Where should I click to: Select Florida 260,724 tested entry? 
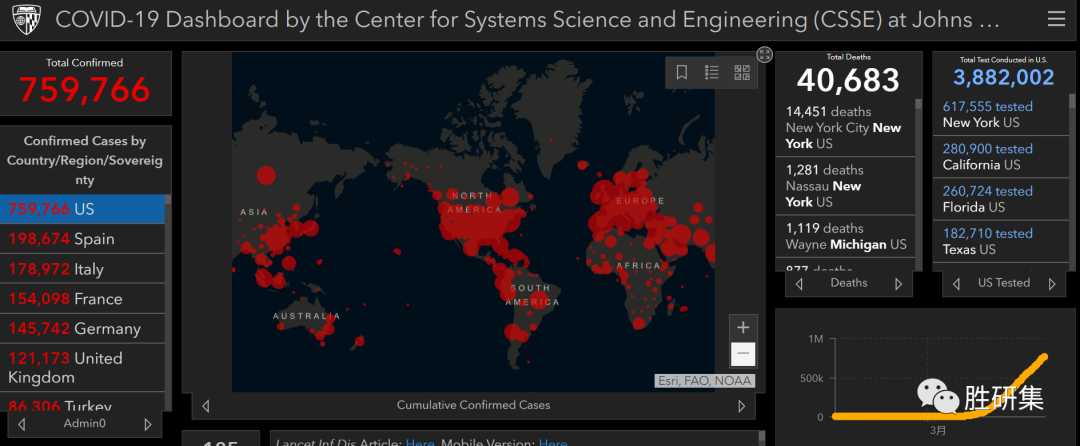pyautogui.click(x=1001, y=199)
